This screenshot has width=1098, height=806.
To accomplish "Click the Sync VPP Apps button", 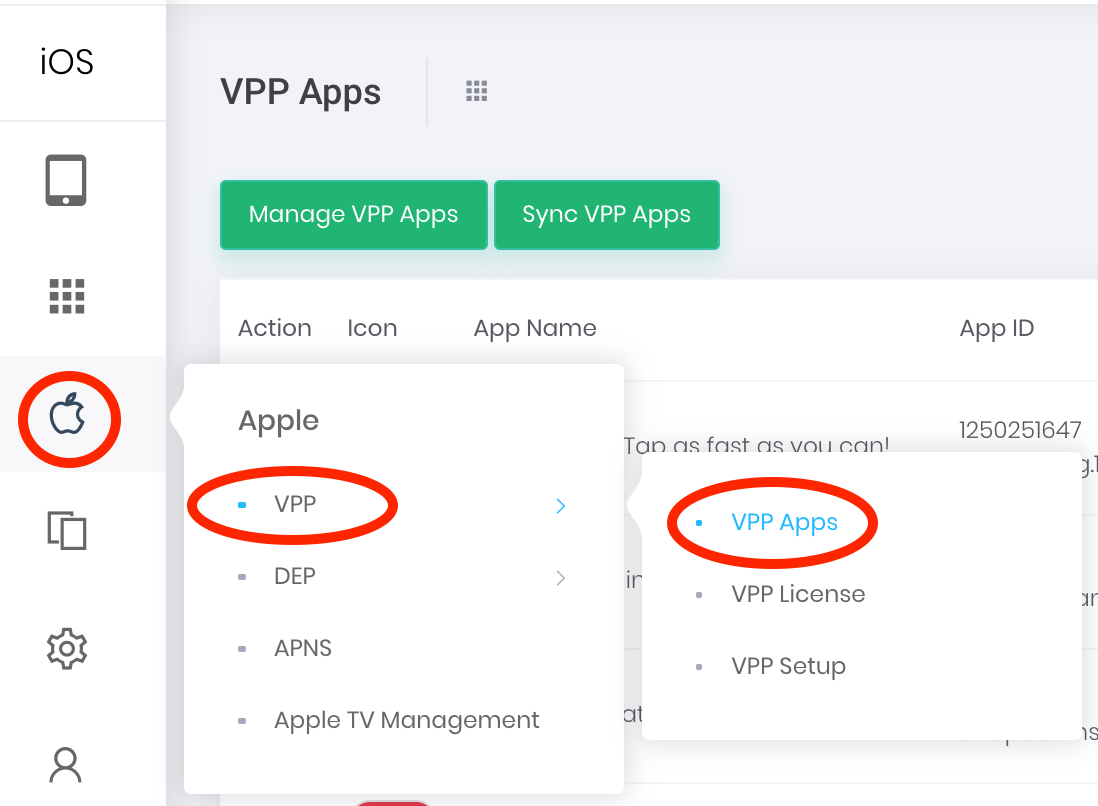I will (606, 214).
